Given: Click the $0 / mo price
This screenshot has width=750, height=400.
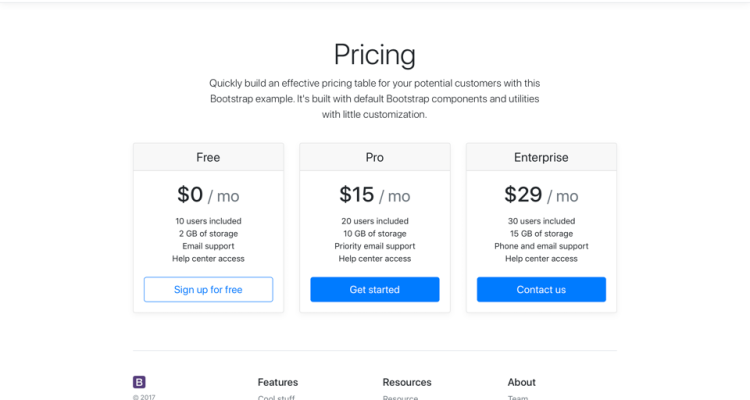Looking at the screenshot, I should 208,195.
